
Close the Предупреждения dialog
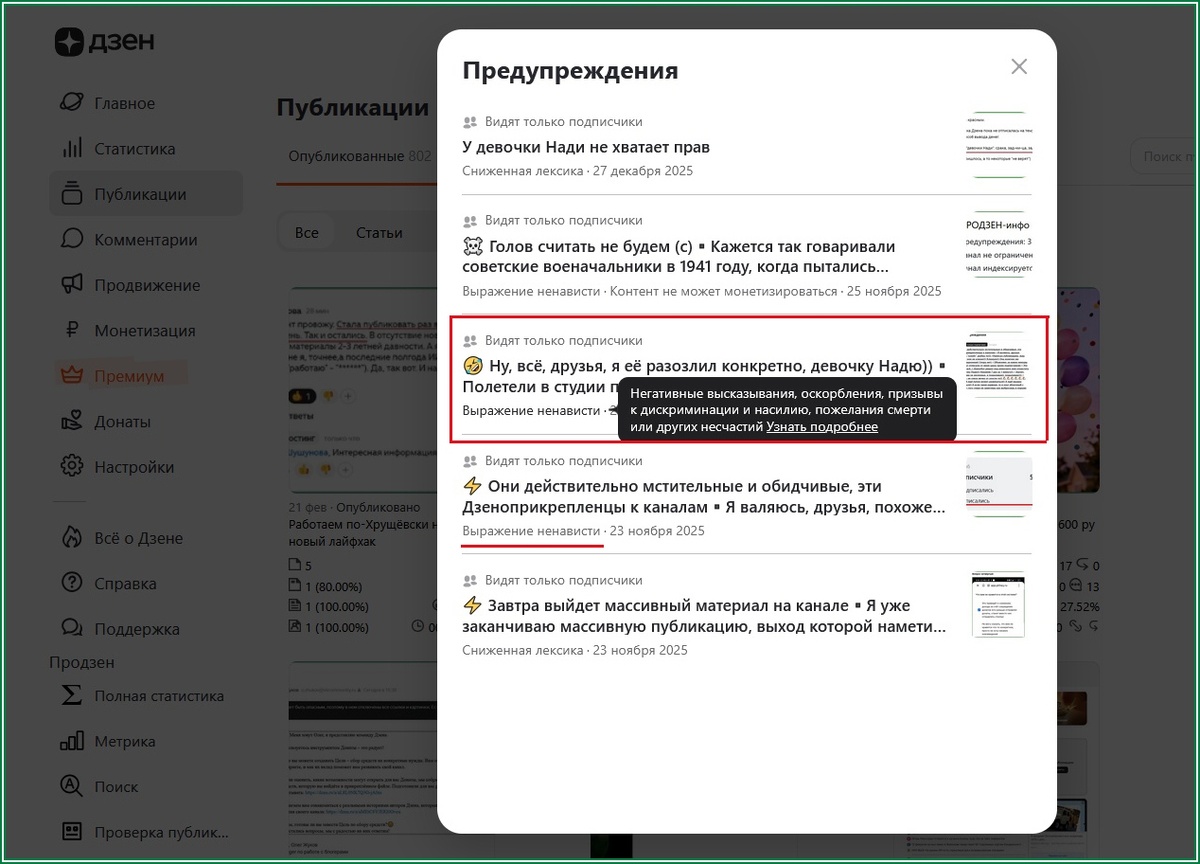[x=1018, y=66]
